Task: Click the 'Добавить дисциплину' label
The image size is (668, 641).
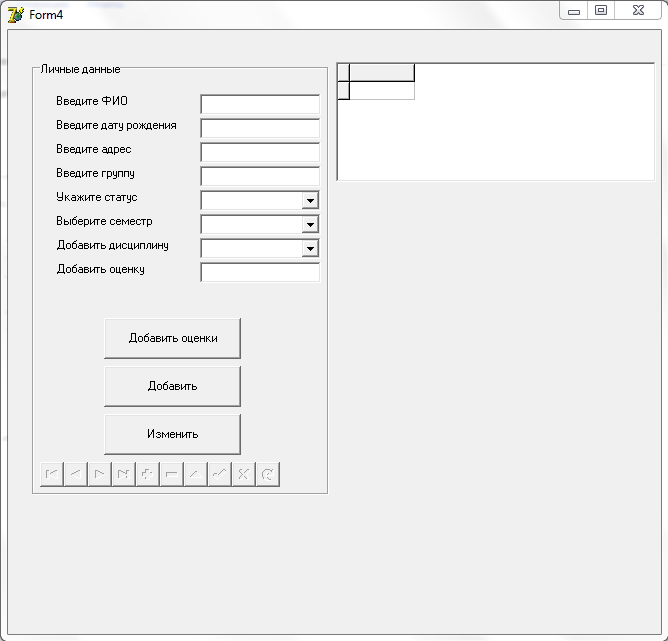Action: click(112, 245)
